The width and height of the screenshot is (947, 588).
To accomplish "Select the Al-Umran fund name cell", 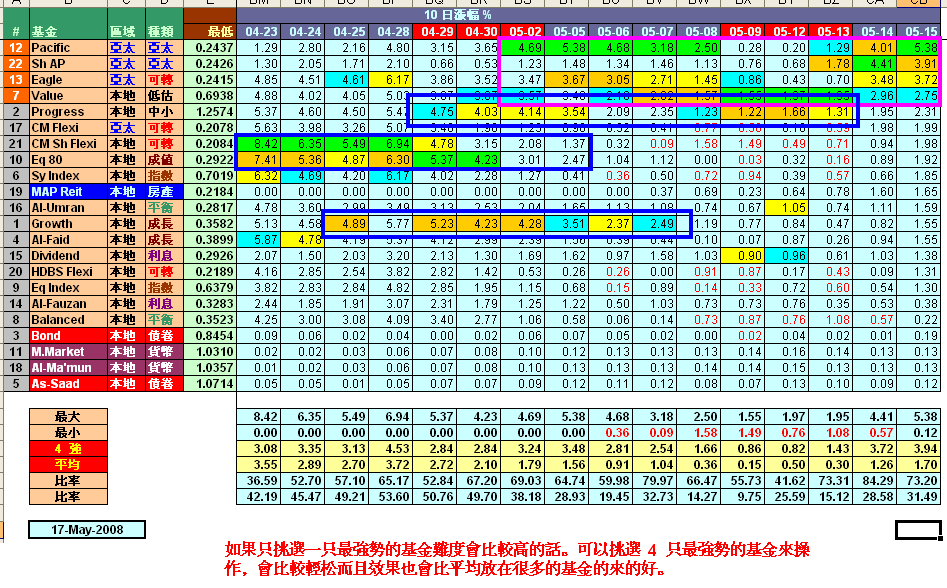I will click(68, 208).
